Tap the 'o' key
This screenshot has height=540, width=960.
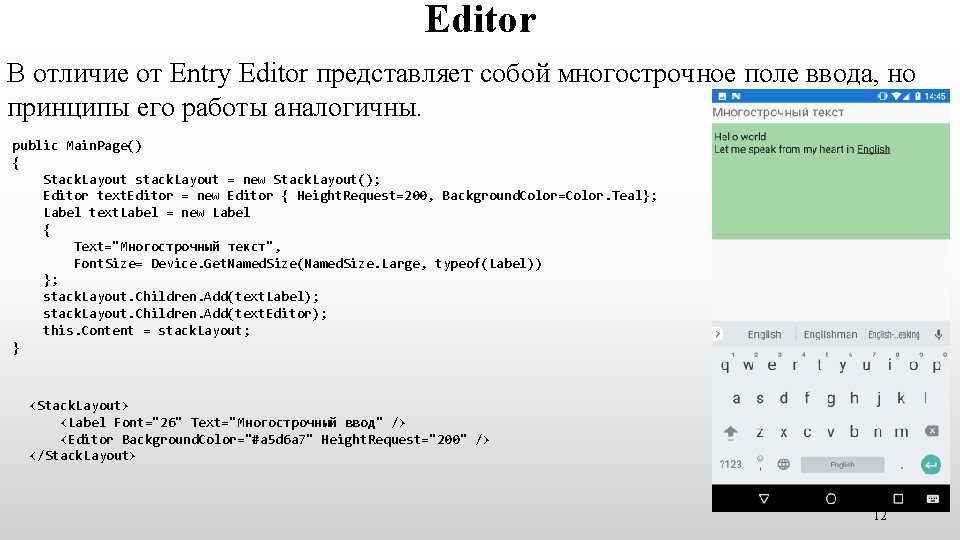coord(913,366)
